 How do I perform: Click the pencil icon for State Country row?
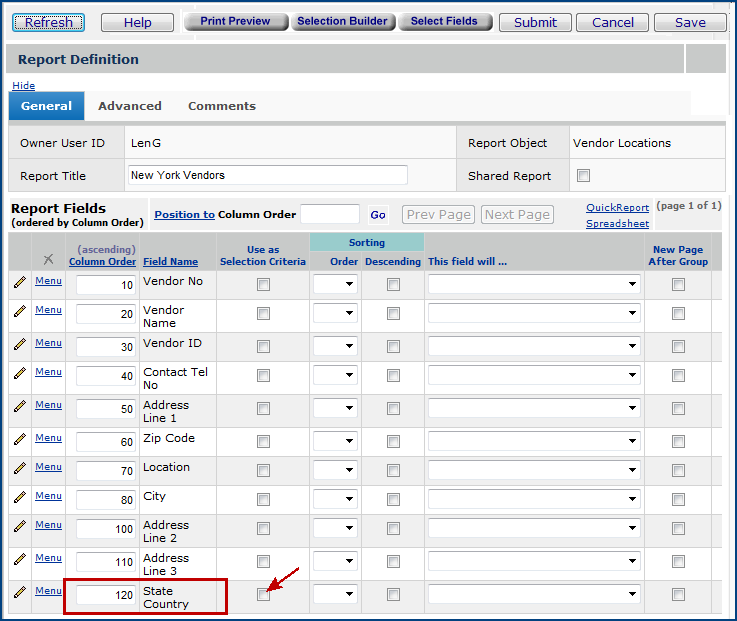[x=19, y=593]
